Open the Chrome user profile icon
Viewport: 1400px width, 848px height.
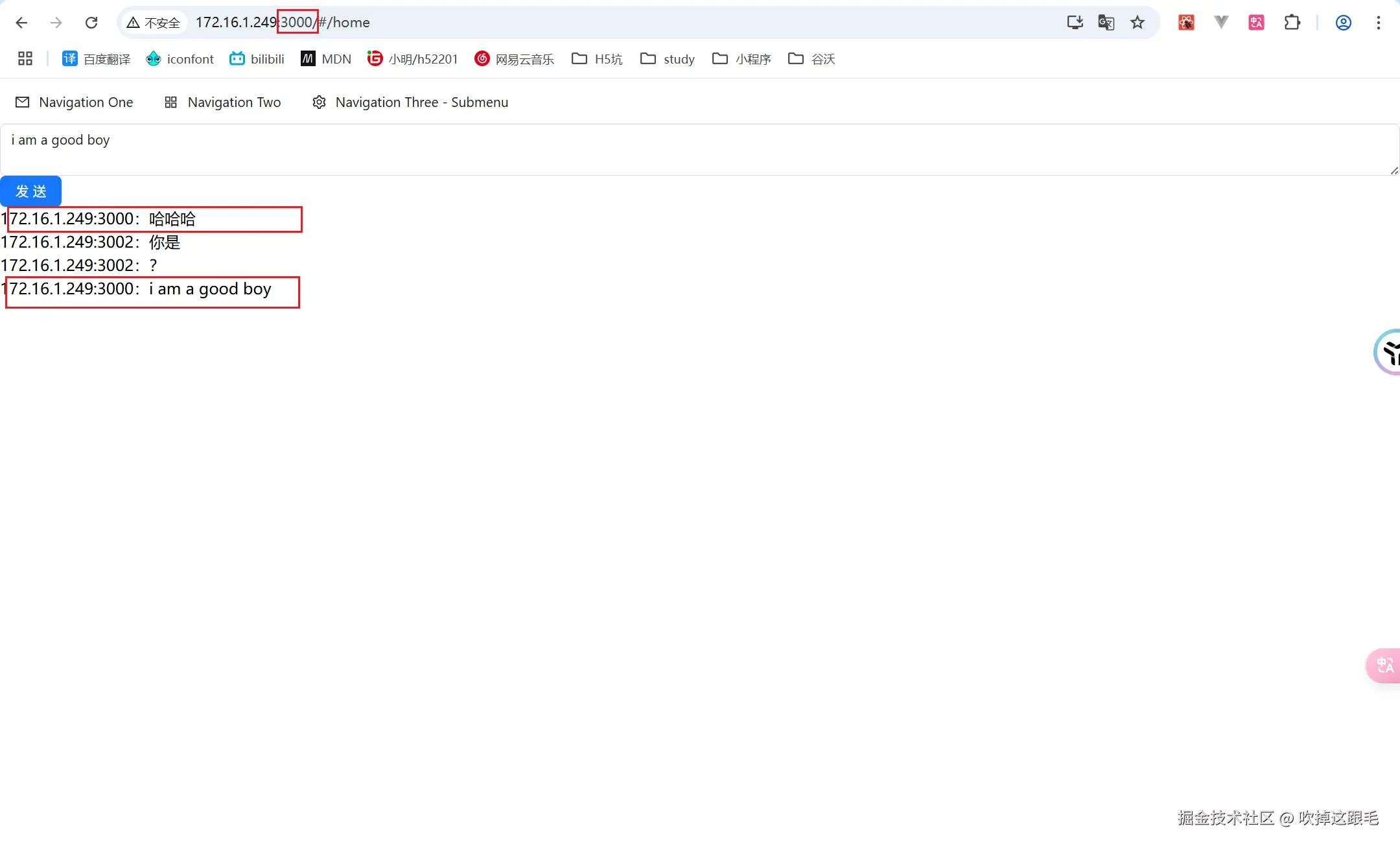(x=1343, y=23)
